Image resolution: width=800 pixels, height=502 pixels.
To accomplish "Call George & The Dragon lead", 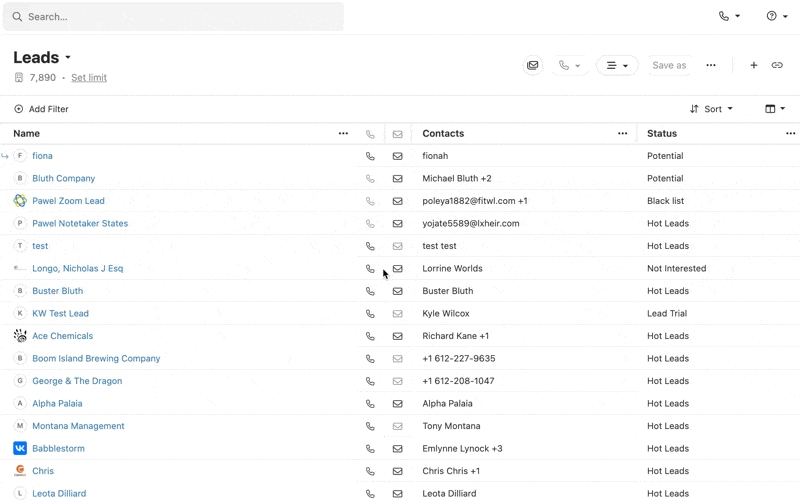I will click(x=370, y=381).
